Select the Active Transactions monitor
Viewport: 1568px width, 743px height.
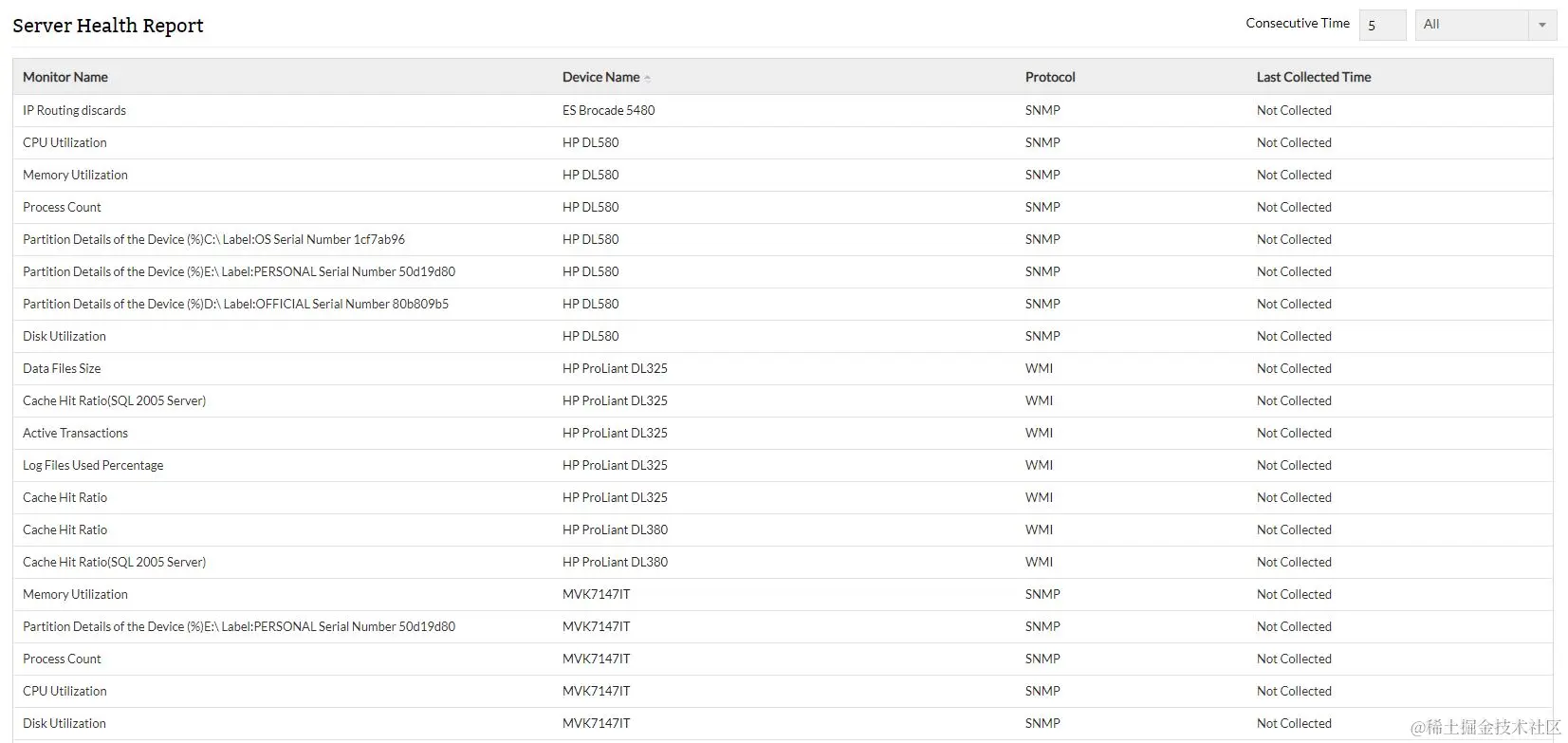(75, 433)
